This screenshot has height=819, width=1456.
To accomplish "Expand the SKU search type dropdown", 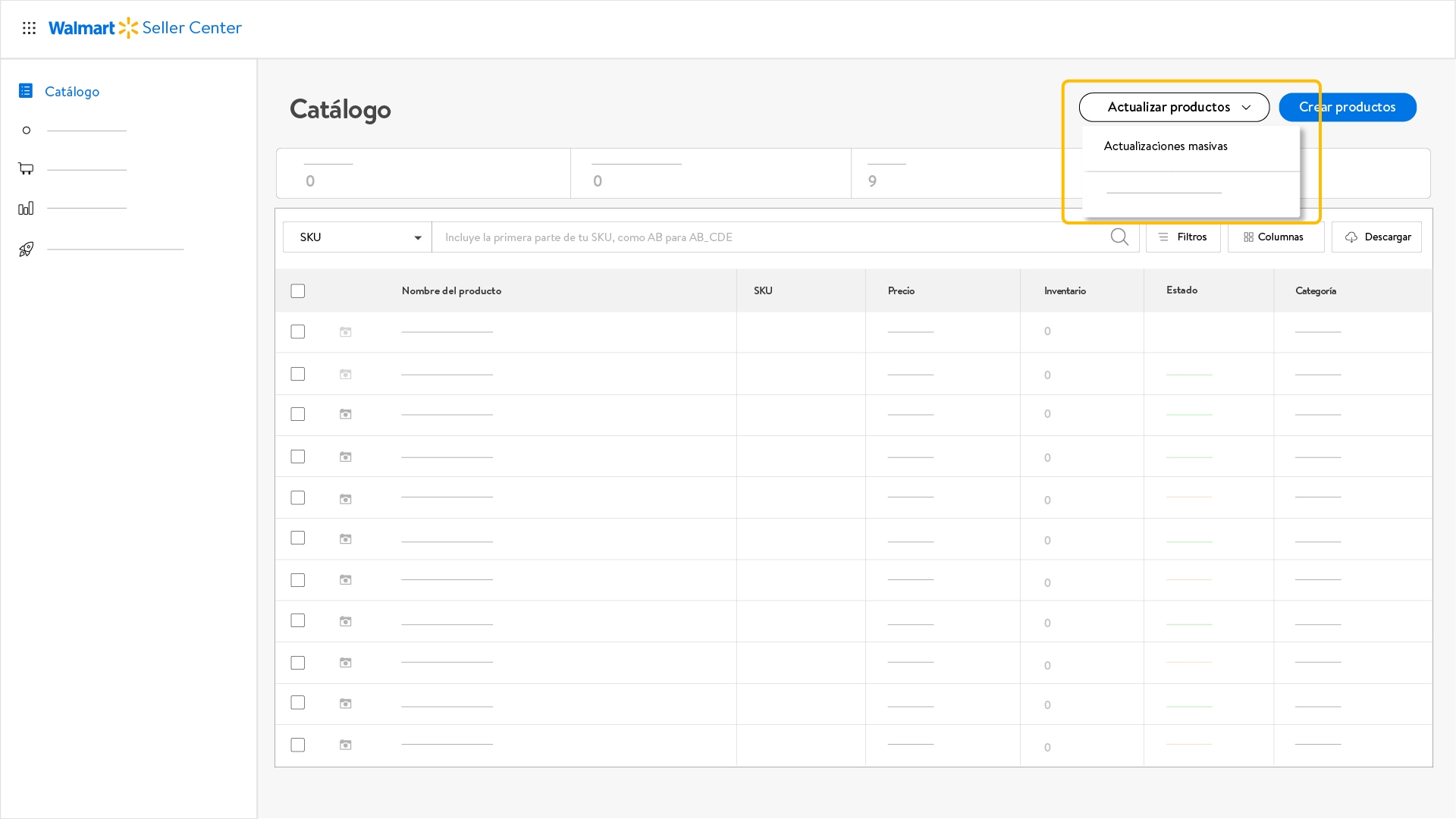I will click(x=357, y=237).
